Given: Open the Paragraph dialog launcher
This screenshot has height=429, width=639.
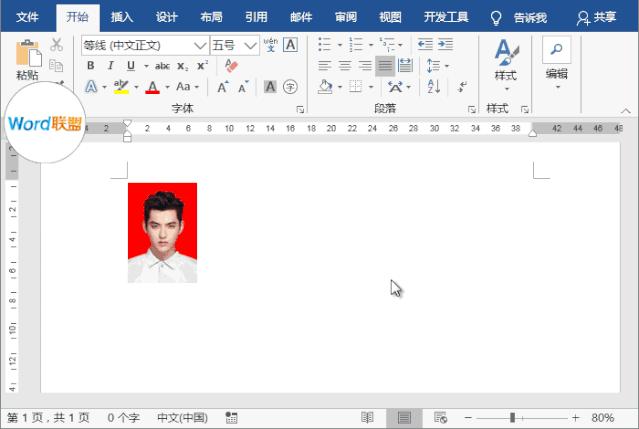Looking at the screenshot, I should 472,109.
